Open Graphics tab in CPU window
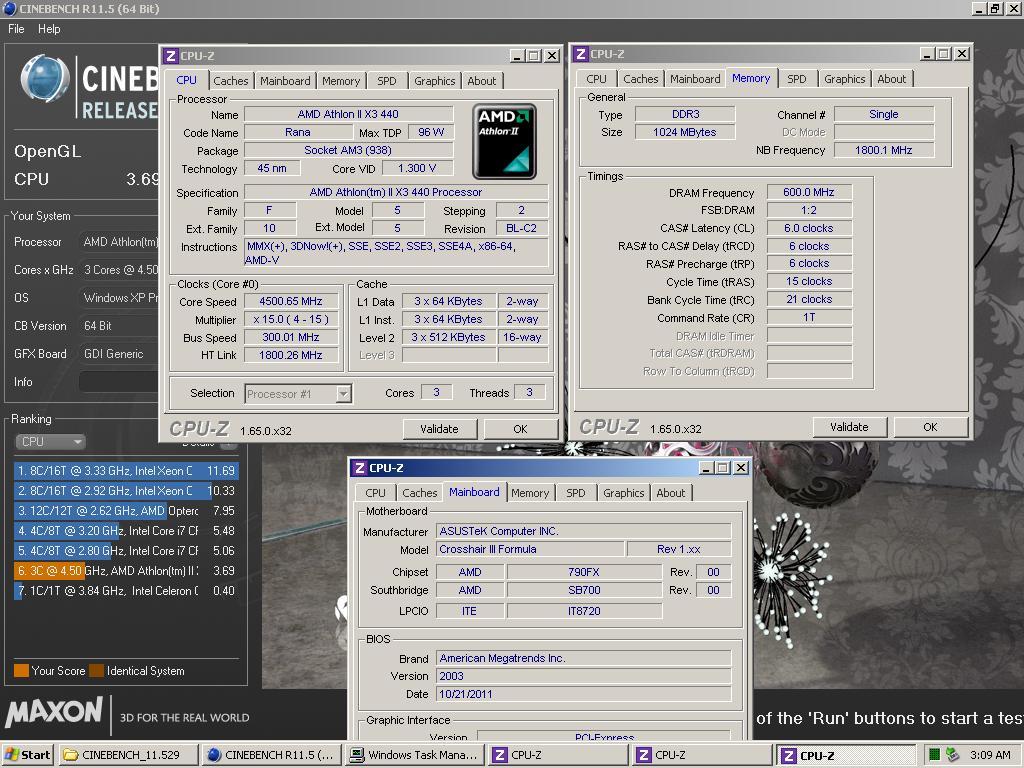This screenshot has height=768, width=1024. (434, 81)
